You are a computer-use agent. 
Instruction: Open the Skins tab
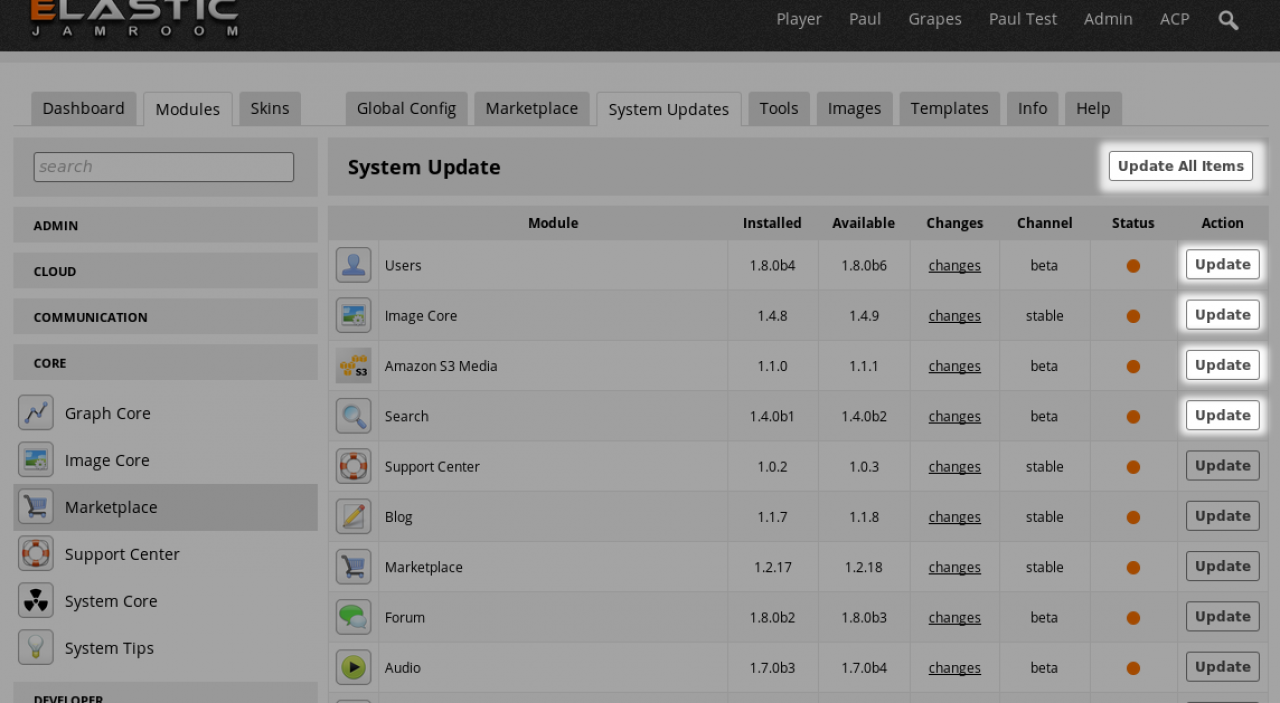click(x=270, y=109)
